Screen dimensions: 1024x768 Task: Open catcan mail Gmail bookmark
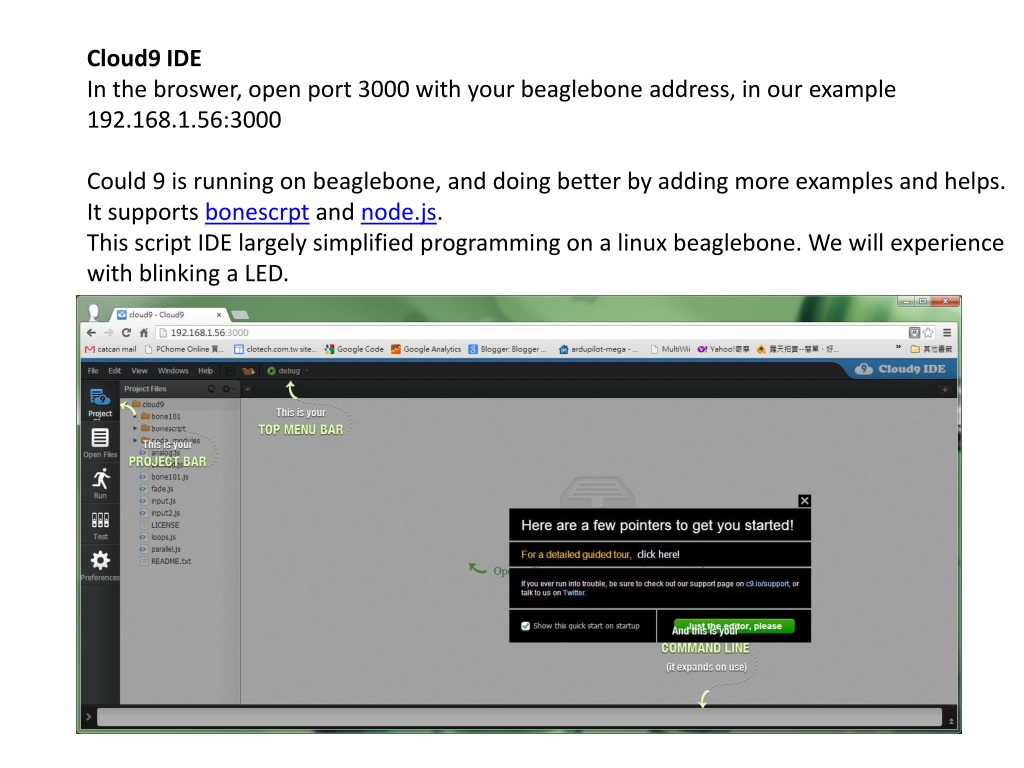(110, 349)
